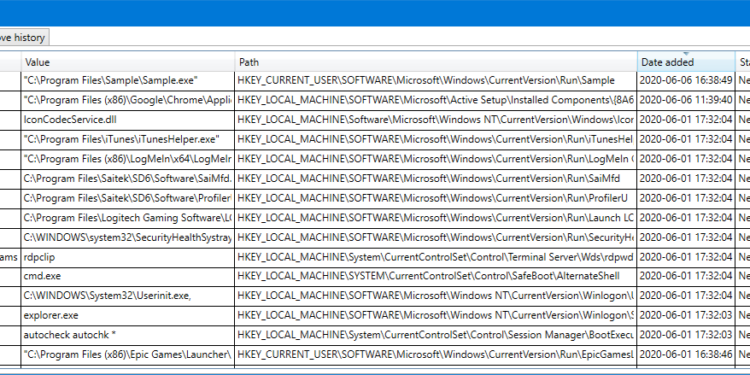
Task: Select date 2020-06-06 11:39:40
Action: pyautogui.click(x=686, y=100)
